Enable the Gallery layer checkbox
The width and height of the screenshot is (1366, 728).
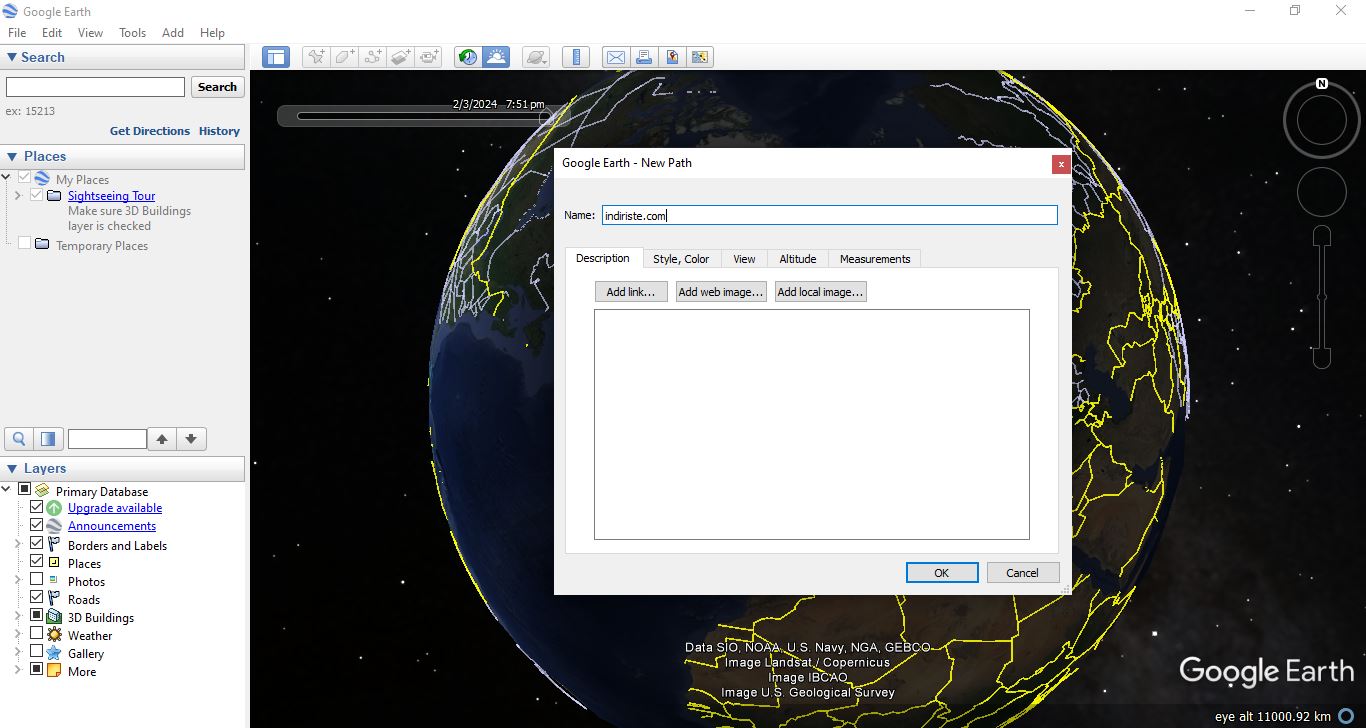[37, 651]
